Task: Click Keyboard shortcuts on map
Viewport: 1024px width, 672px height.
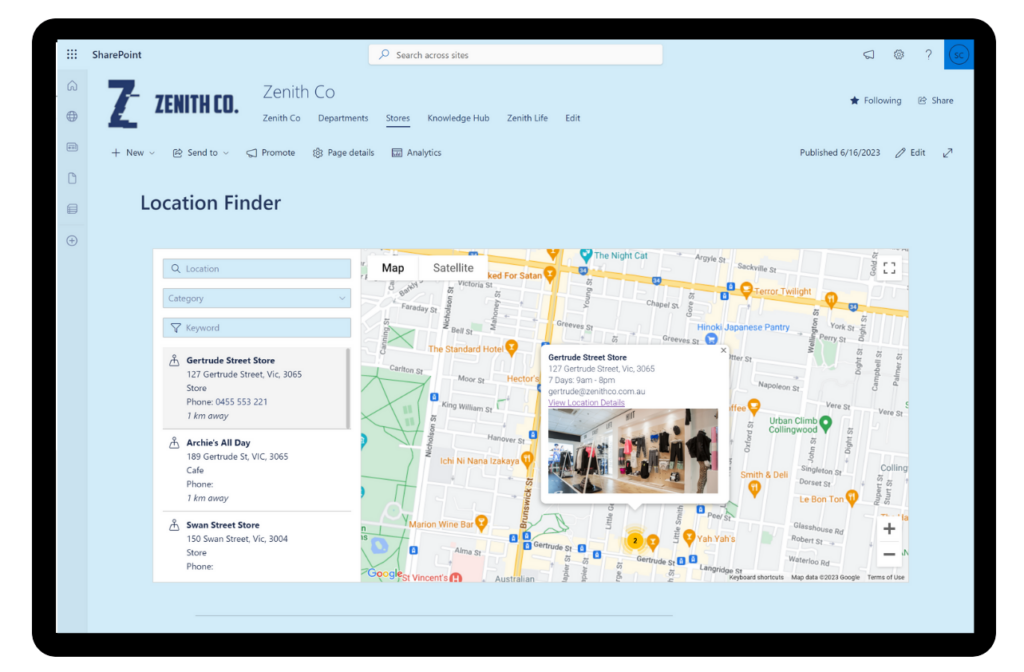Action: pos(756,577)
